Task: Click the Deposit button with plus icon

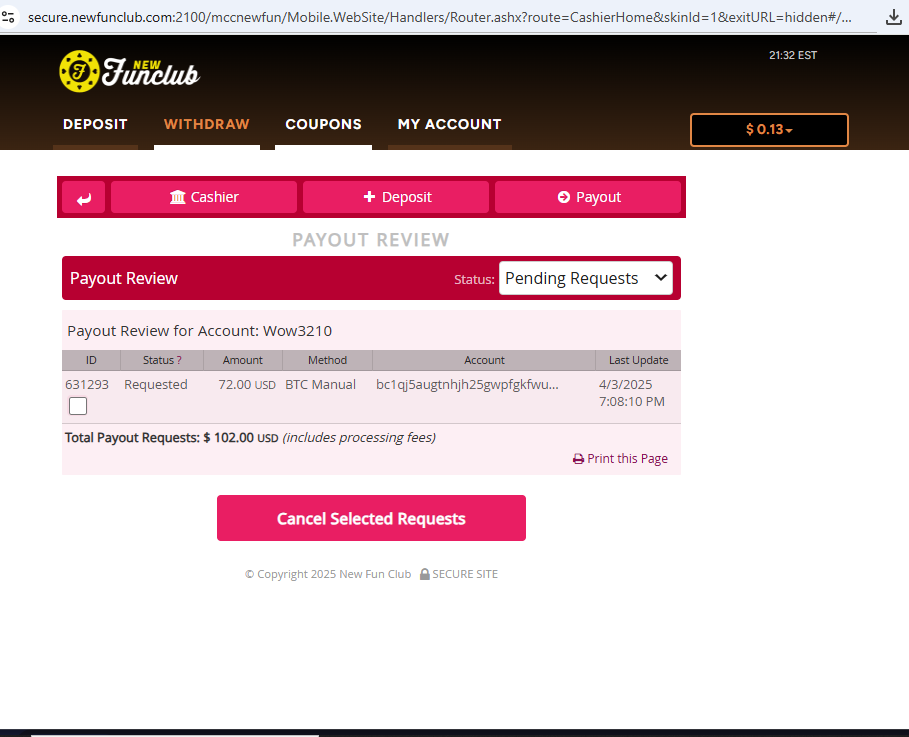Action: [x=396, y=197]
